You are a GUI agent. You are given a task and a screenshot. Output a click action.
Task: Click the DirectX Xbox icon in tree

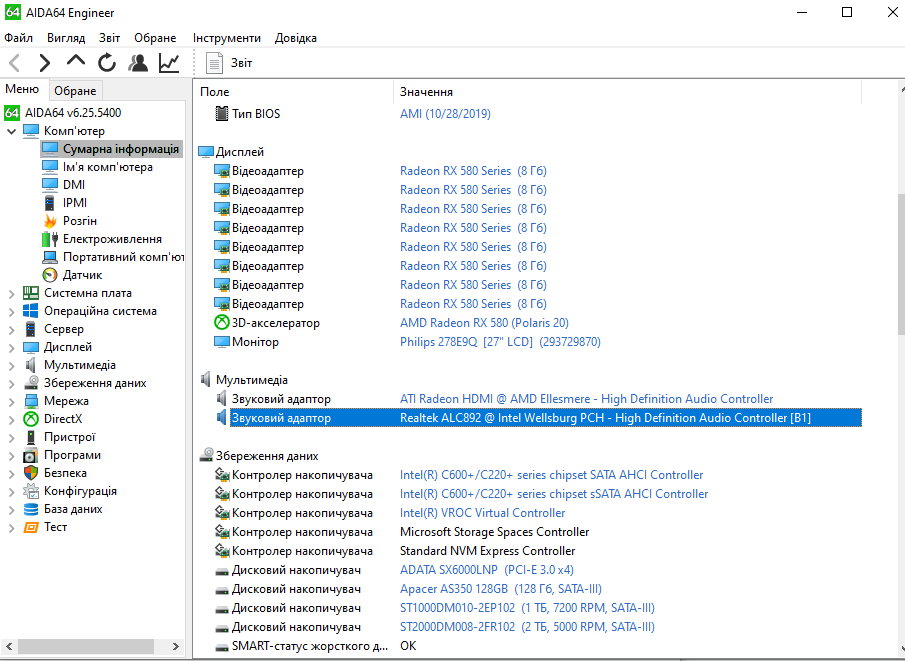[x=31, y=419]
